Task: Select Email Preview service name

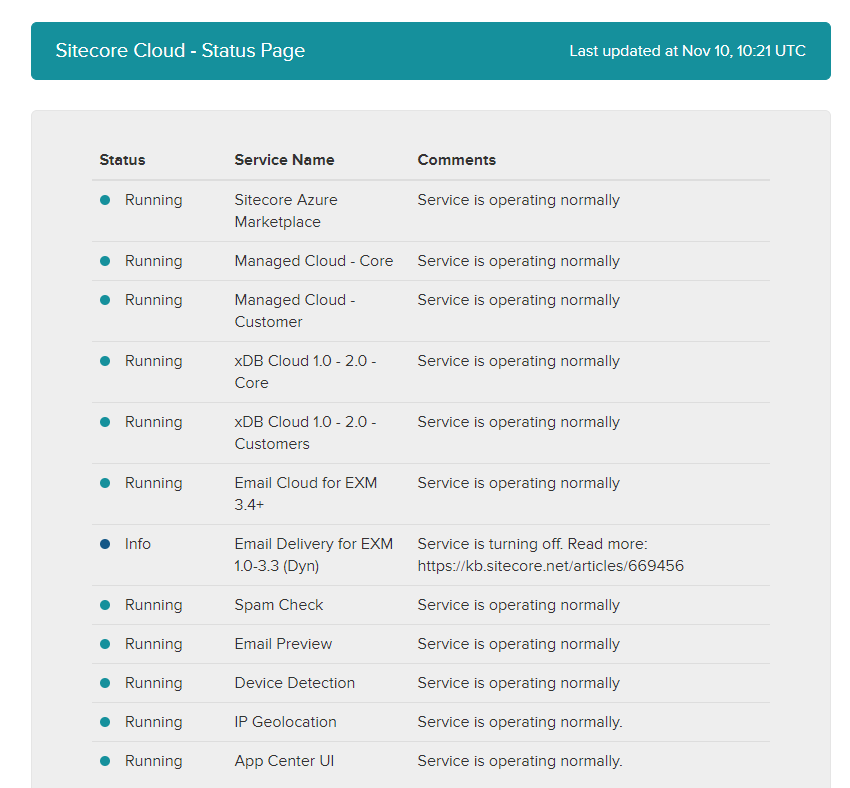Action: (x=283, y=644)
